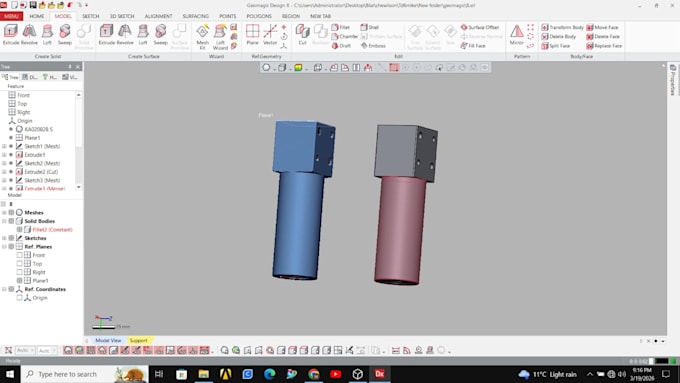Hide Plane1 under Ref. Planes
The image size is (680, 383).
pyautogui.click(x=20, y=281)
